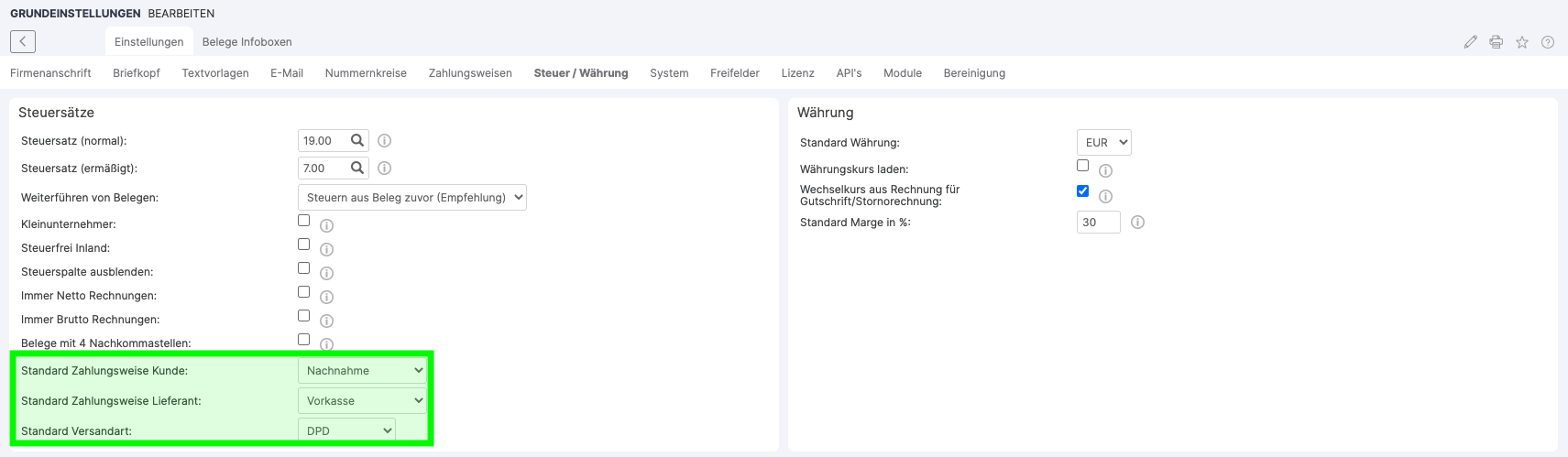Click the Standard Marge input field

(1097, 223)
